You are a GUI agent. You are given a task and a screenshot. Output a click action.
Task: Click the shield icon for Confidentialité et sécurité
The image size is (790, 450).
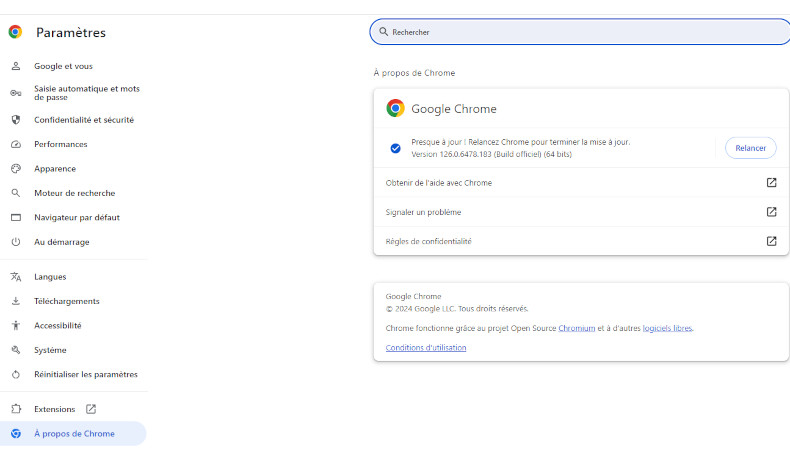pos(16,120)
